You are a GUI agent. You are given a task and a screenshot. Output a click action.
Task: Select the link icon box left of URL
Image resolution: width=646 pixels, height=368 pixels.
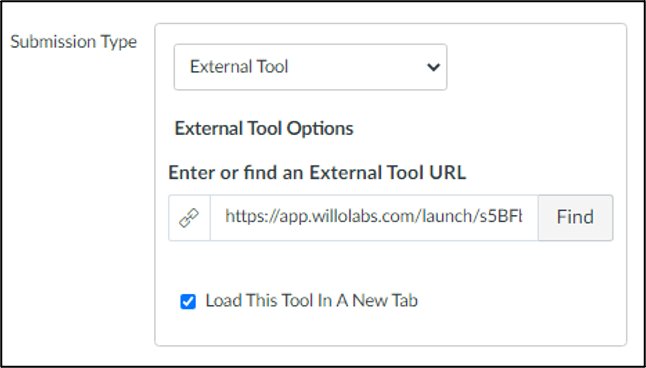coord(189,218)
